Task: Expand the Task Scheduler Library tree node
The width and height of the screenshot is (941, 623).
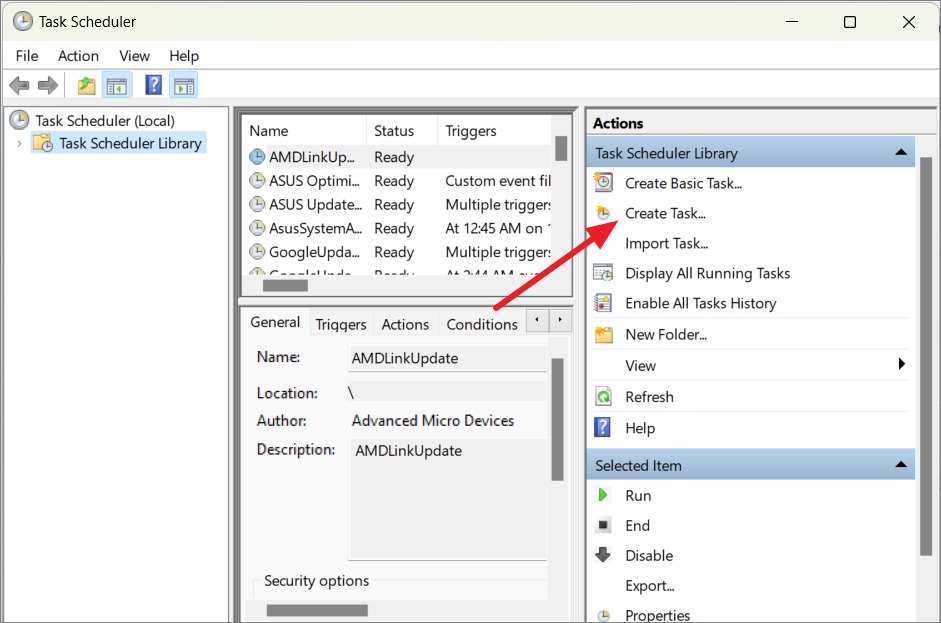Action: [19, 143]
